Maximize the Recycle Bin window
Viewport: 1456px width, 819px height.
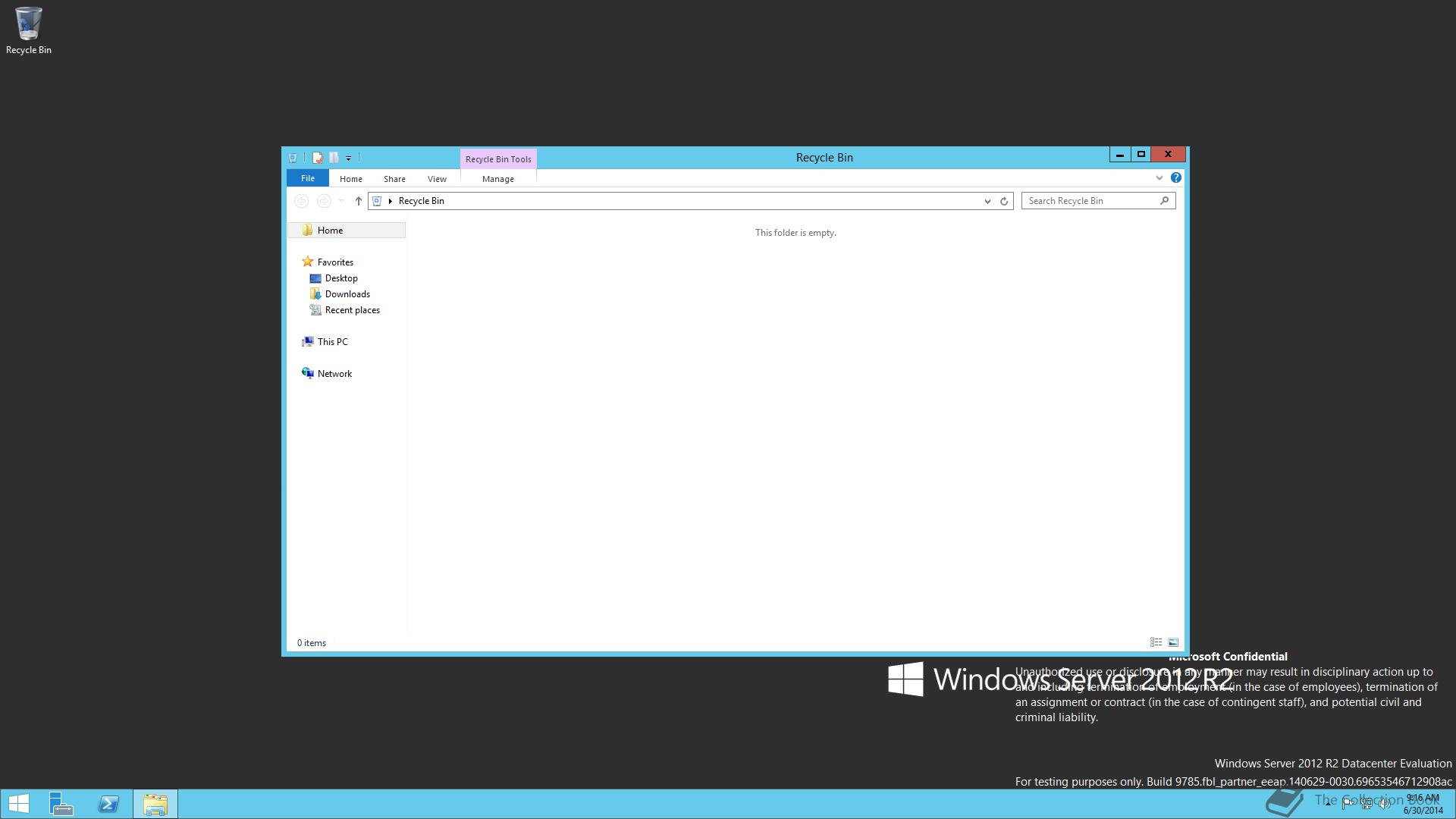point(1141,155)
